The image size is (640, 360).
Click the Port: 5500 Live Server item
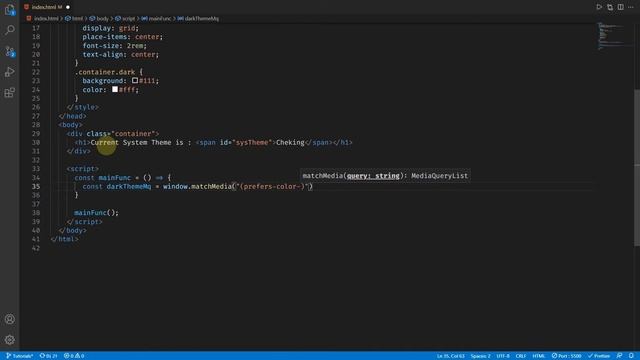567,356
